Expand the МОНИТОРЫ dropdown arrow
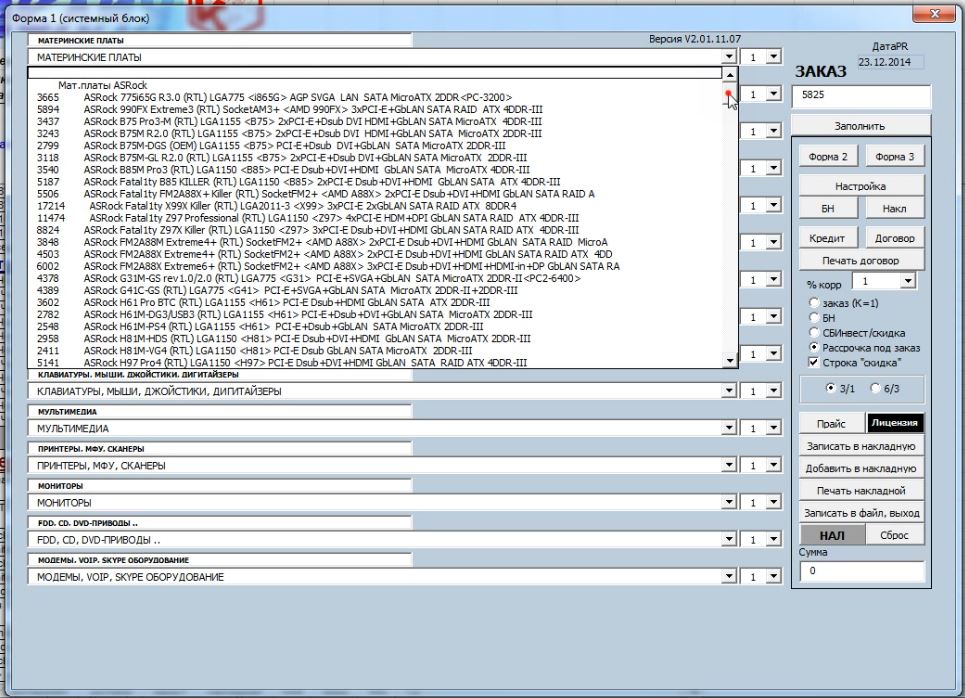The height and width of the screenshot is (698, 965). point(729,502)
